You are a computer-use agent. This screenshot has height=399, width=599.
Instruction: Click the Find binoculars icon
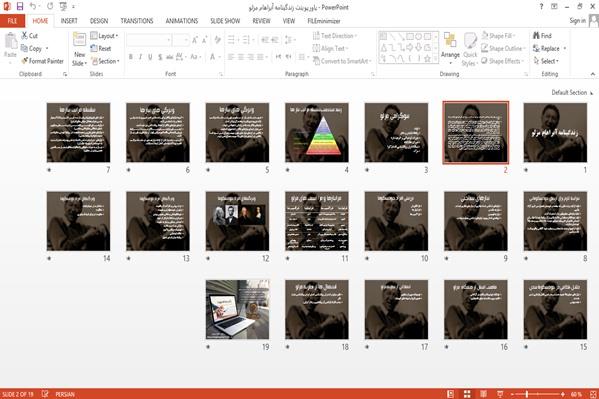[536, 36]
